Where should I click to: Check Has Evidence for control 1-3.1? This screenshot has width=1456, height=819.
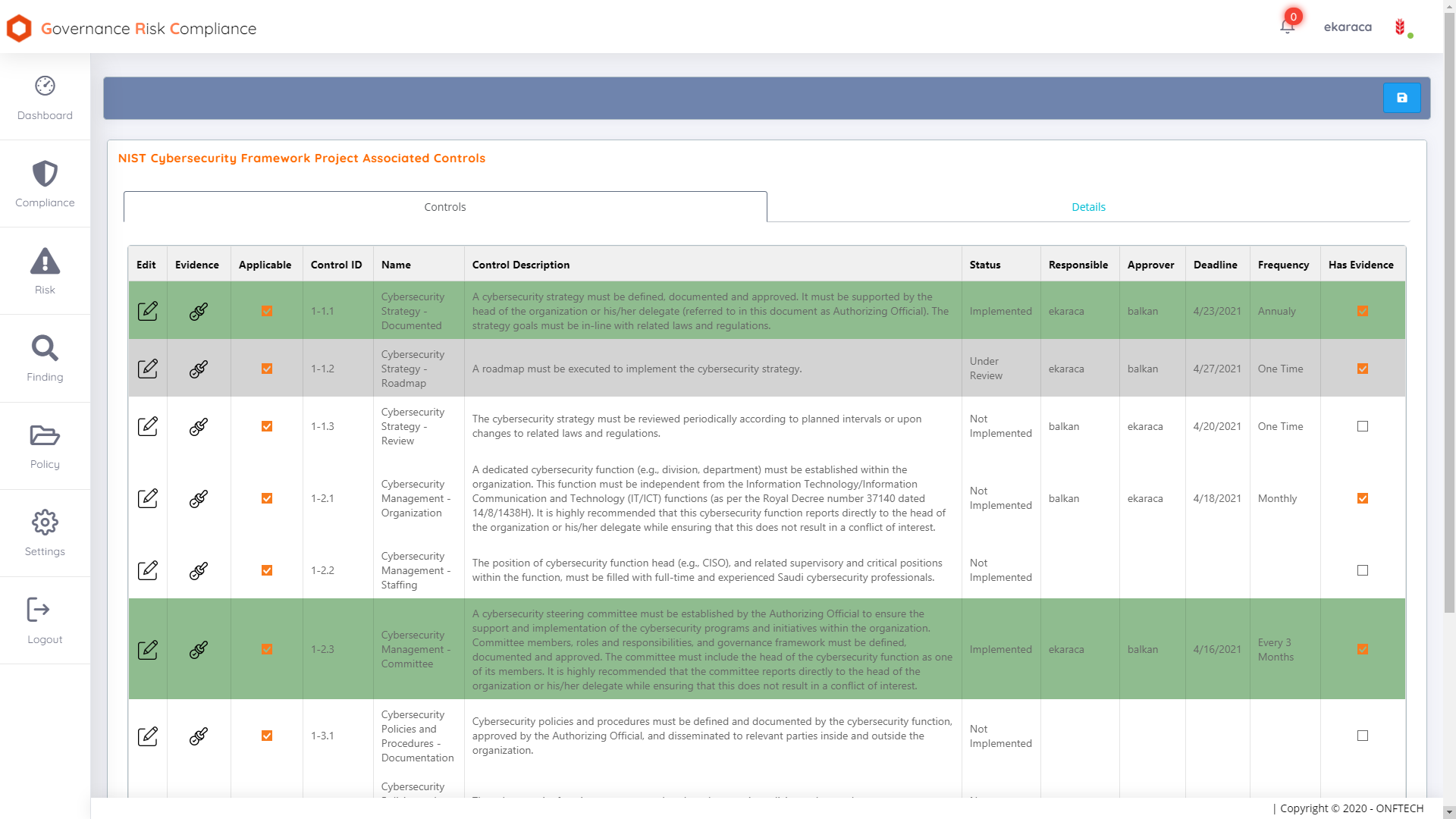[1363, 736]
